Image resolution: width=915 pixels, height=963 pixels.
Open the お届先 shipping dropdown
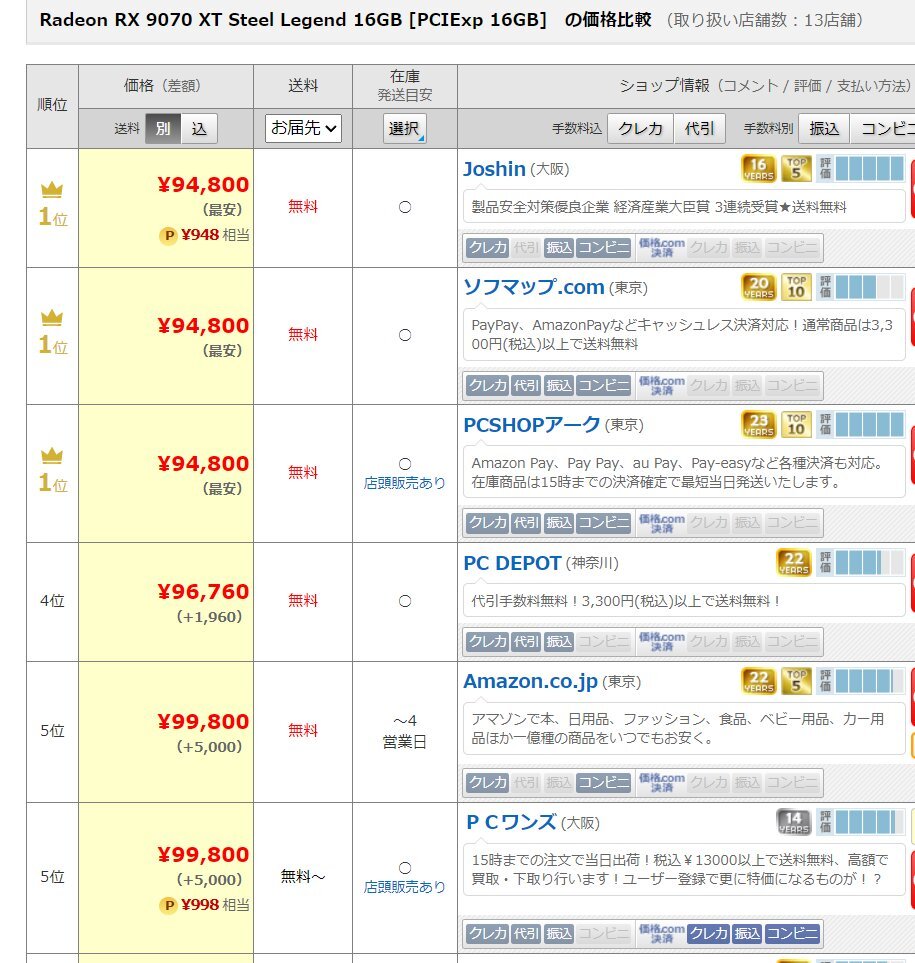click(x=303, y=128)
